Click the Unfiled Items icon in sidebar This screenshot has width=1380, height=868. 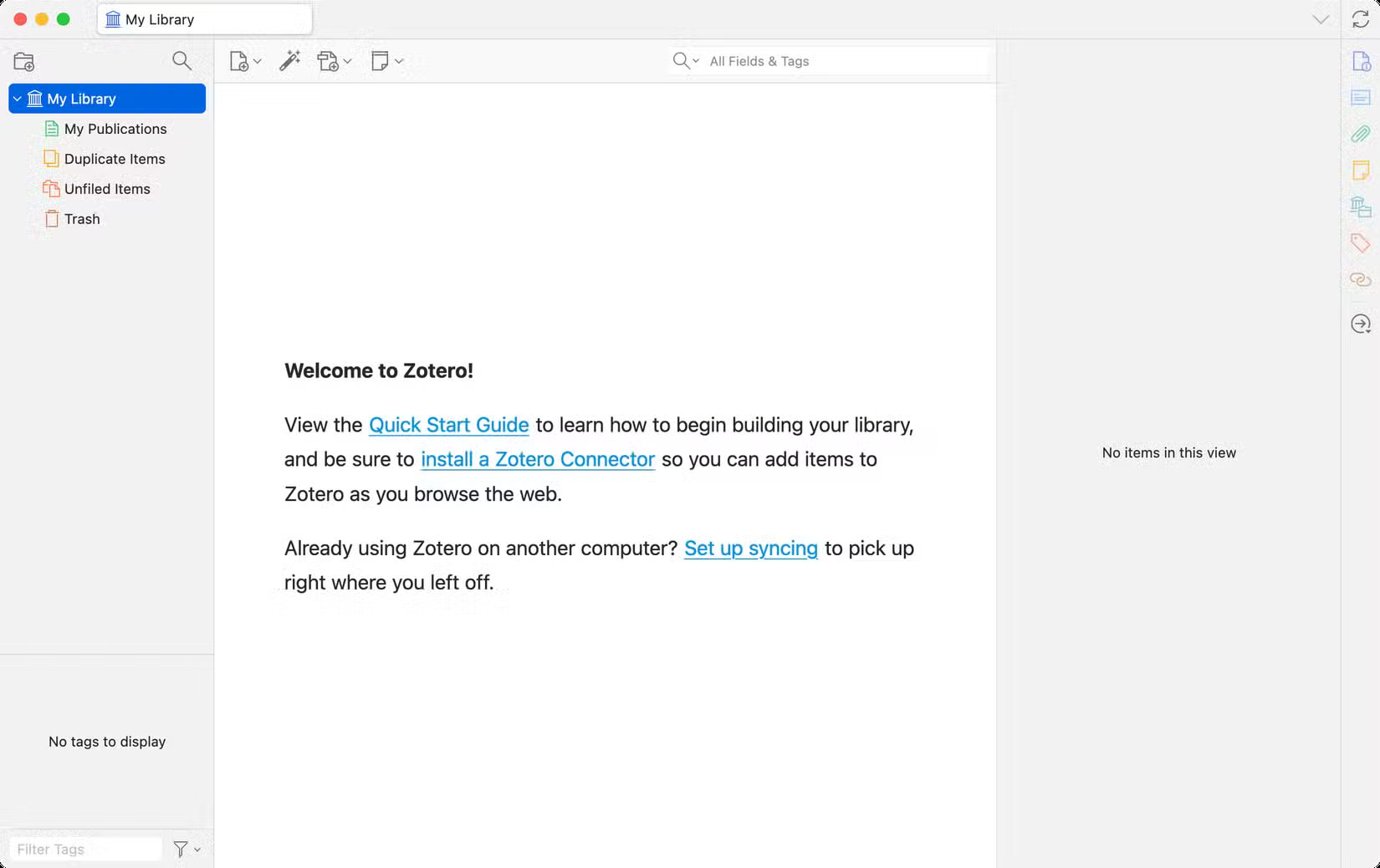click(51, 189)
